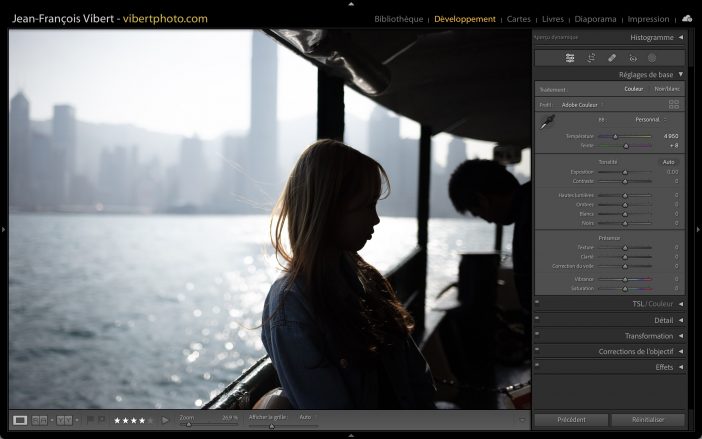This screenshot has height=439, width=702.
Task: Pick the white balance eyedropper tool
Action: tap(545, 123)
